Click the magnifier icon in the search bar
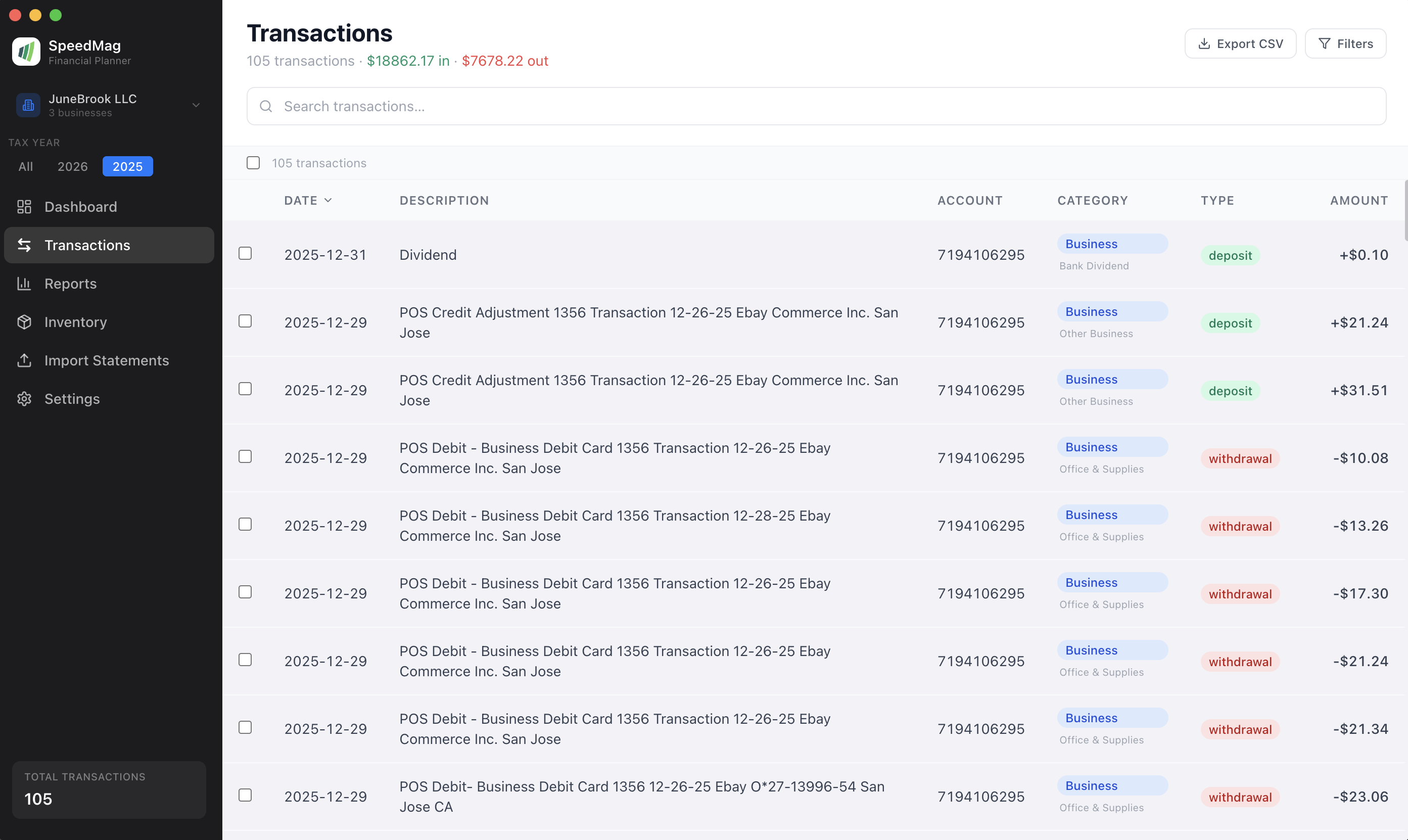The image size is (1408, 840). click(x=266, y=106)
